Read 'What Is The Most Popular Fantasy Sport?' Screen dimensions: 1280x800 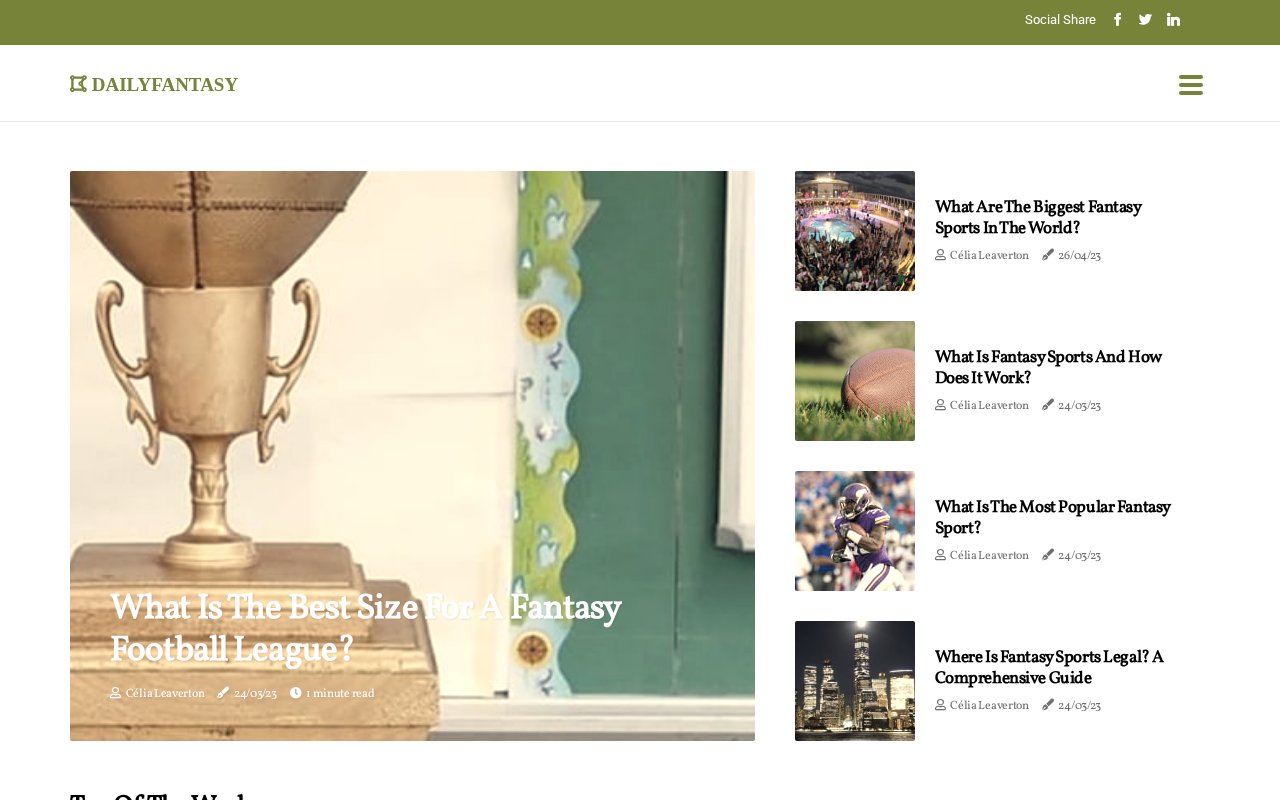[1052, 518]
